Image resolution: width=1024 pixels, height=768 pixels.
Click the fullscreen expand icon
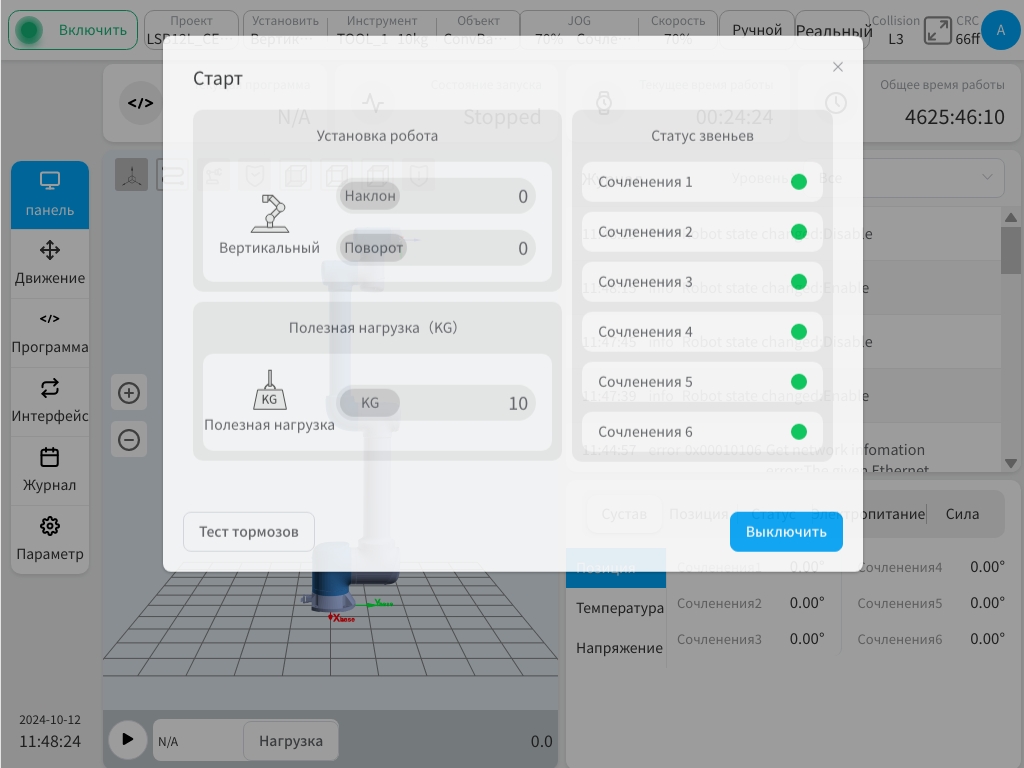click(x=937, y=31)
